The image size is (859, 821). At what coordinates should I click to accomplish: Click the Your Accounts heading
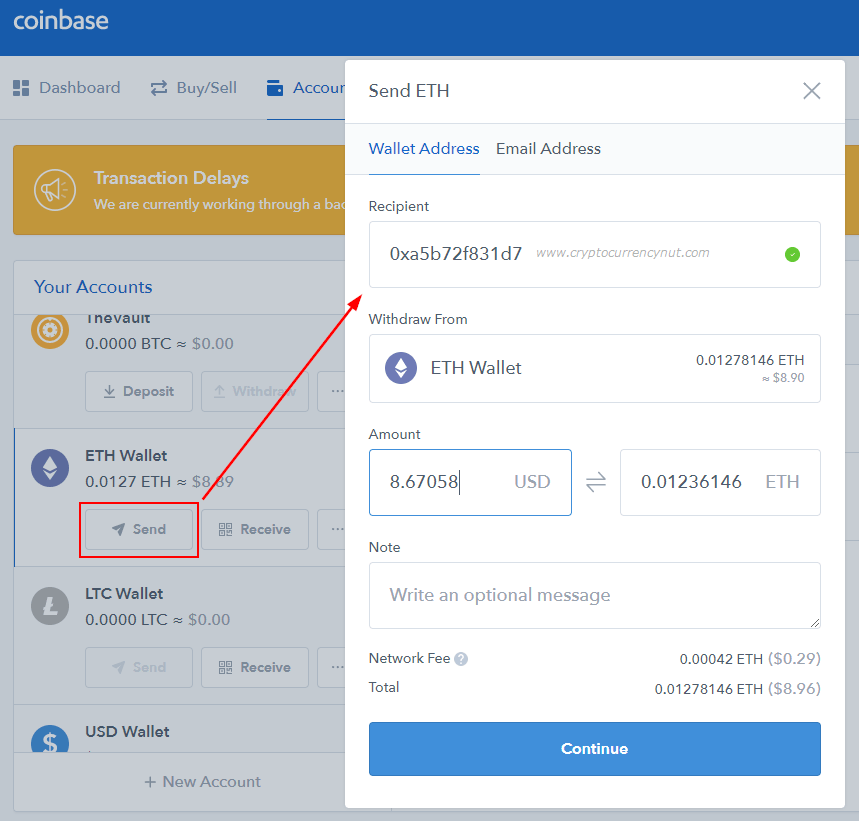point(93,287)
